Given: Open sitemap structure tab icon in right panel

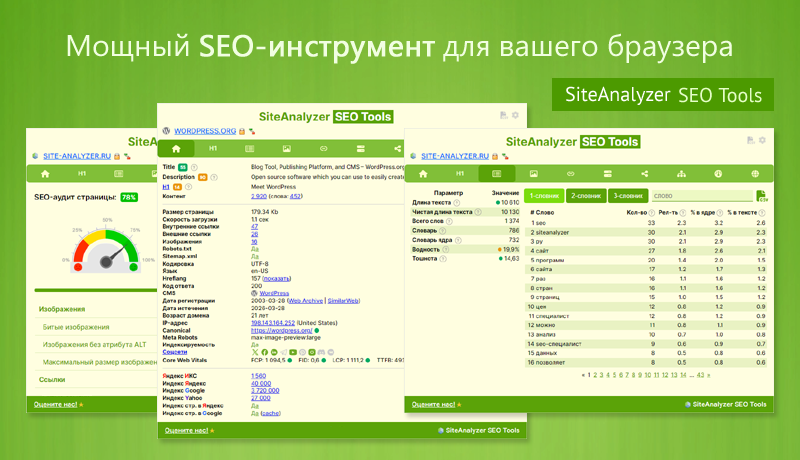Looking at the screenshot, I should coord(681,174).
